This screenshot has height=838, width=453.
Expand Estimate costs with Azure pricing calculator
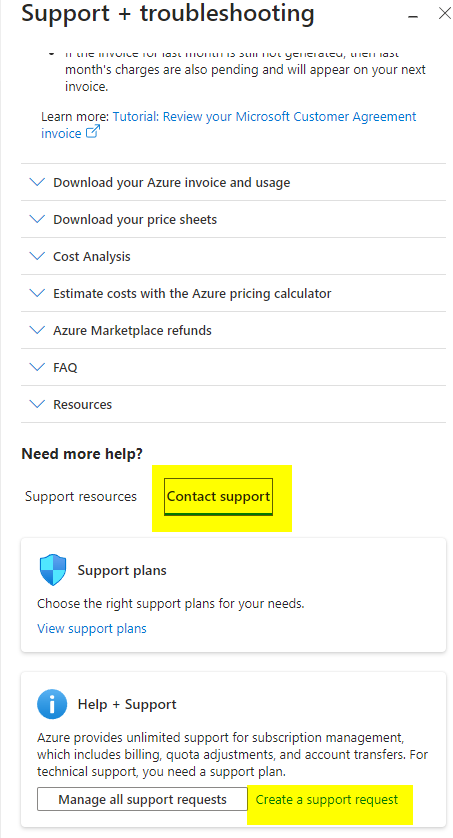click(233, 293)
